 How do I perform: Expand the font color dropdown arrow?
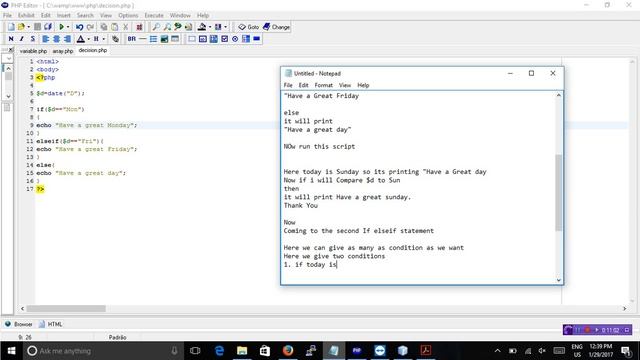click(x=88, y=39)
